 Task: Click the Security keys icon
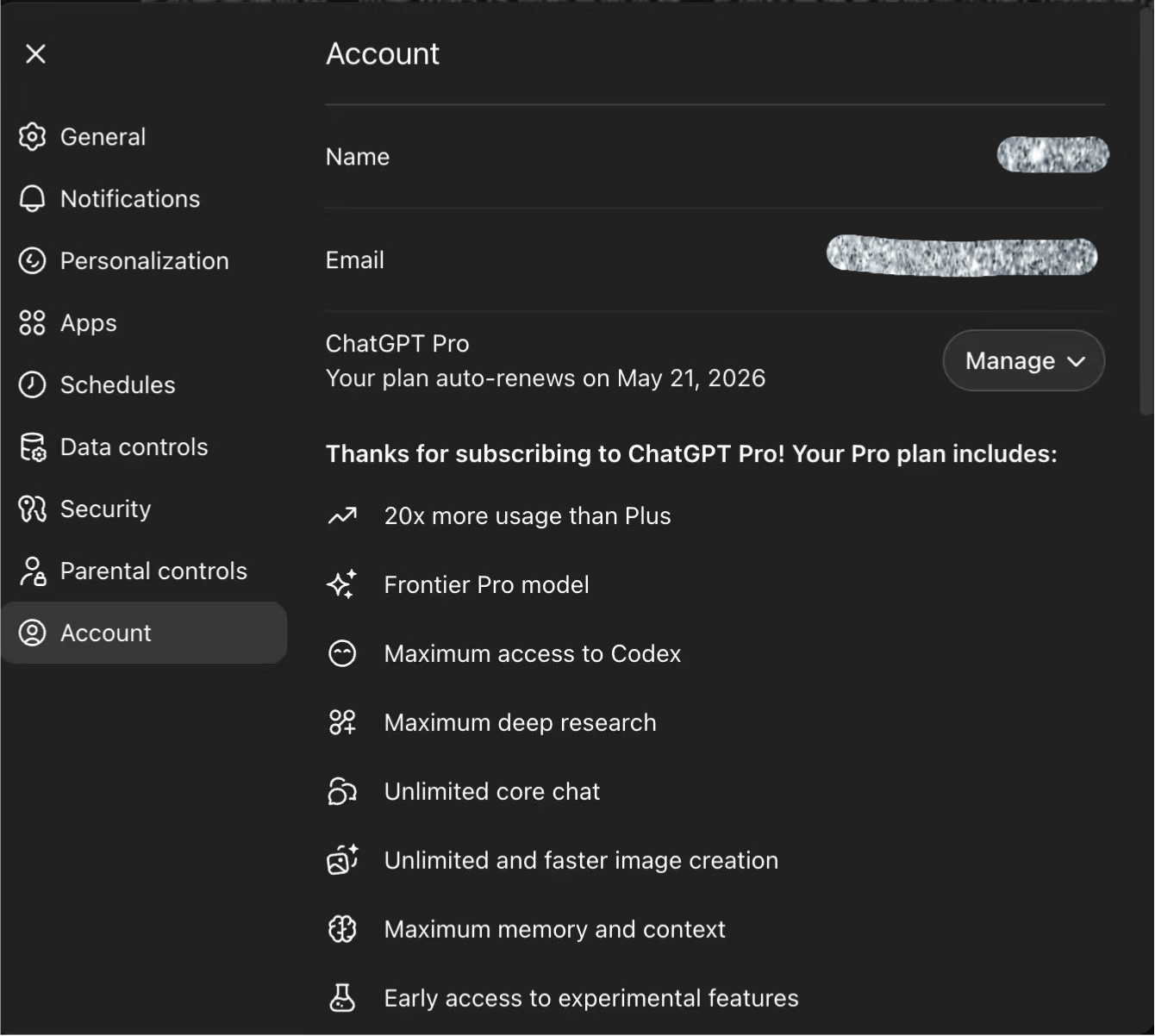(x=32, y=509)
